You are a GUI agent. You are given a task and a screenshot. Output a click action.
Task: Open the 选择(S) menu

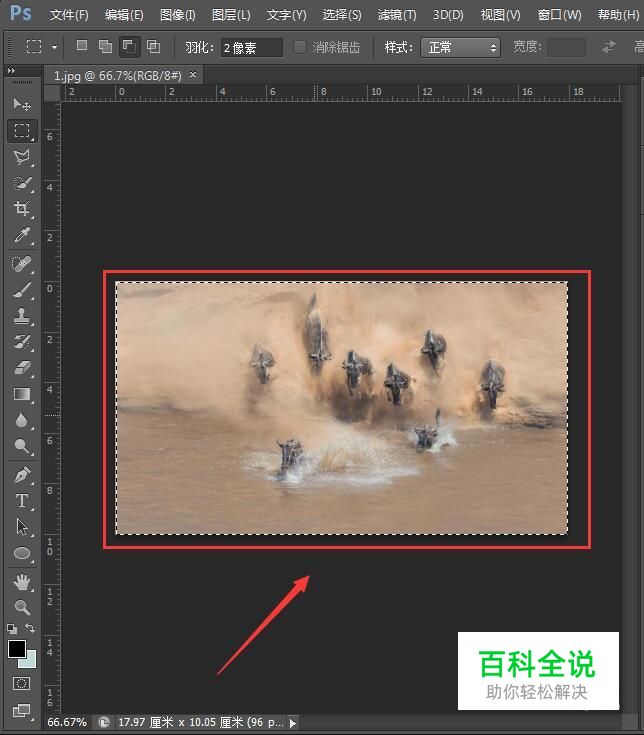point(342,15)
